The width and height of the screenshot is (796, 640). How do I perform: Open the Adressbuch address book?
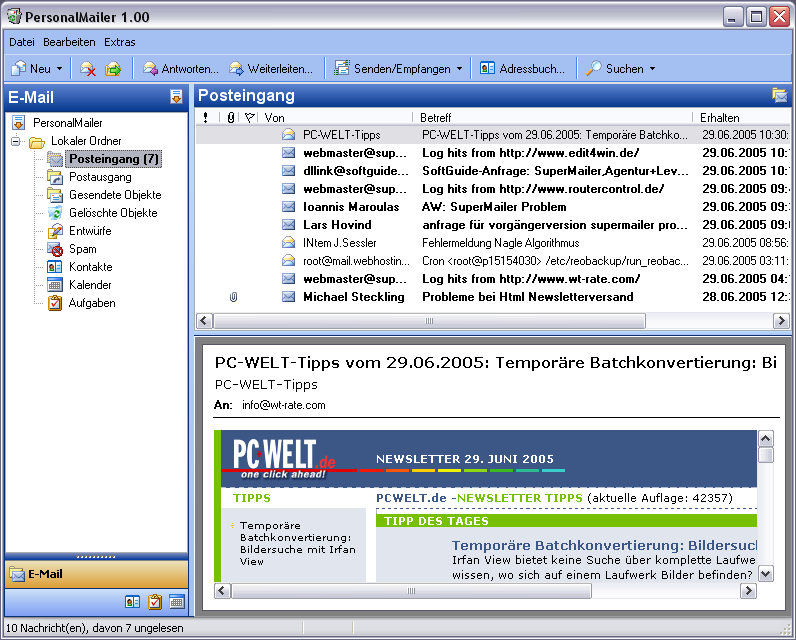(522, 69)
